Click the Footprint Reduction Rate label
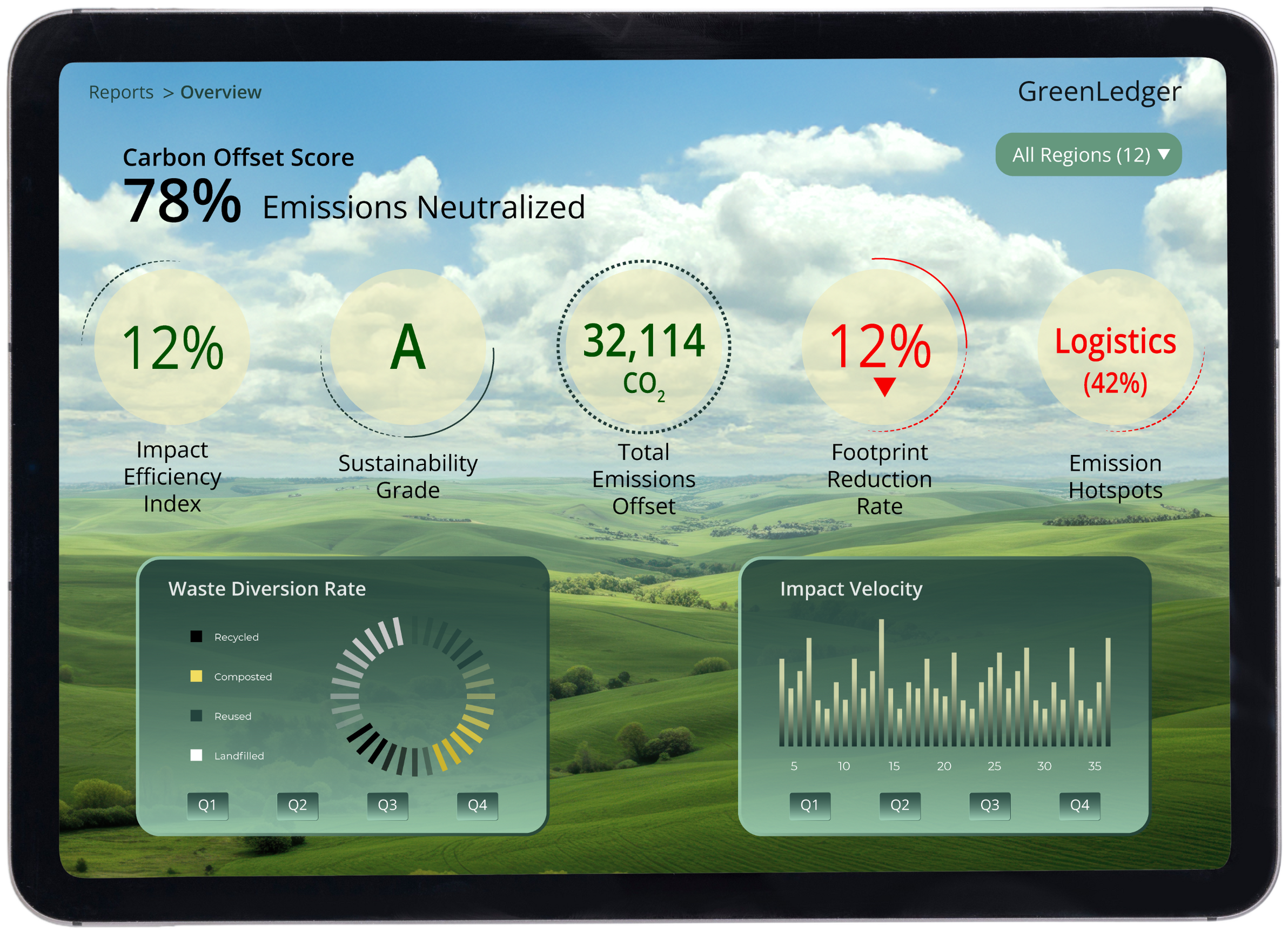Image resolution: width=1288 pixels, height=933 pixels. (x=879, y=479)
